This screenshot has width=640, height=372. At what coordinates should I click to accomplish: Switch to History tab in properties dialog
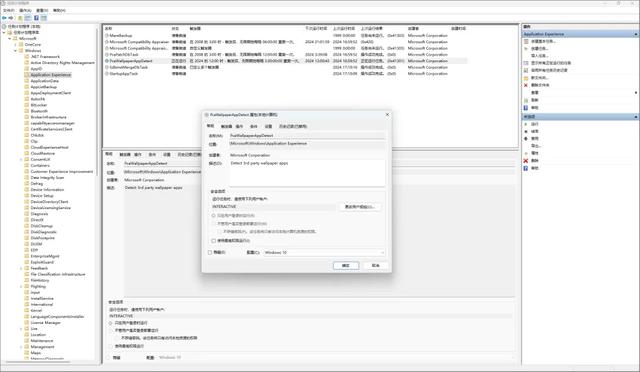293,126
